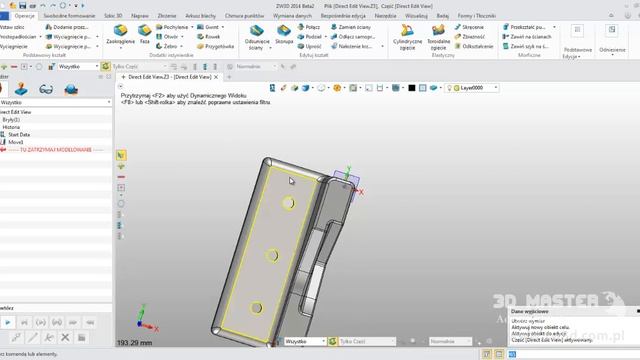Click the Zamień ściany tool
Viewport: 640px width, 360px height.
point(351,27)
